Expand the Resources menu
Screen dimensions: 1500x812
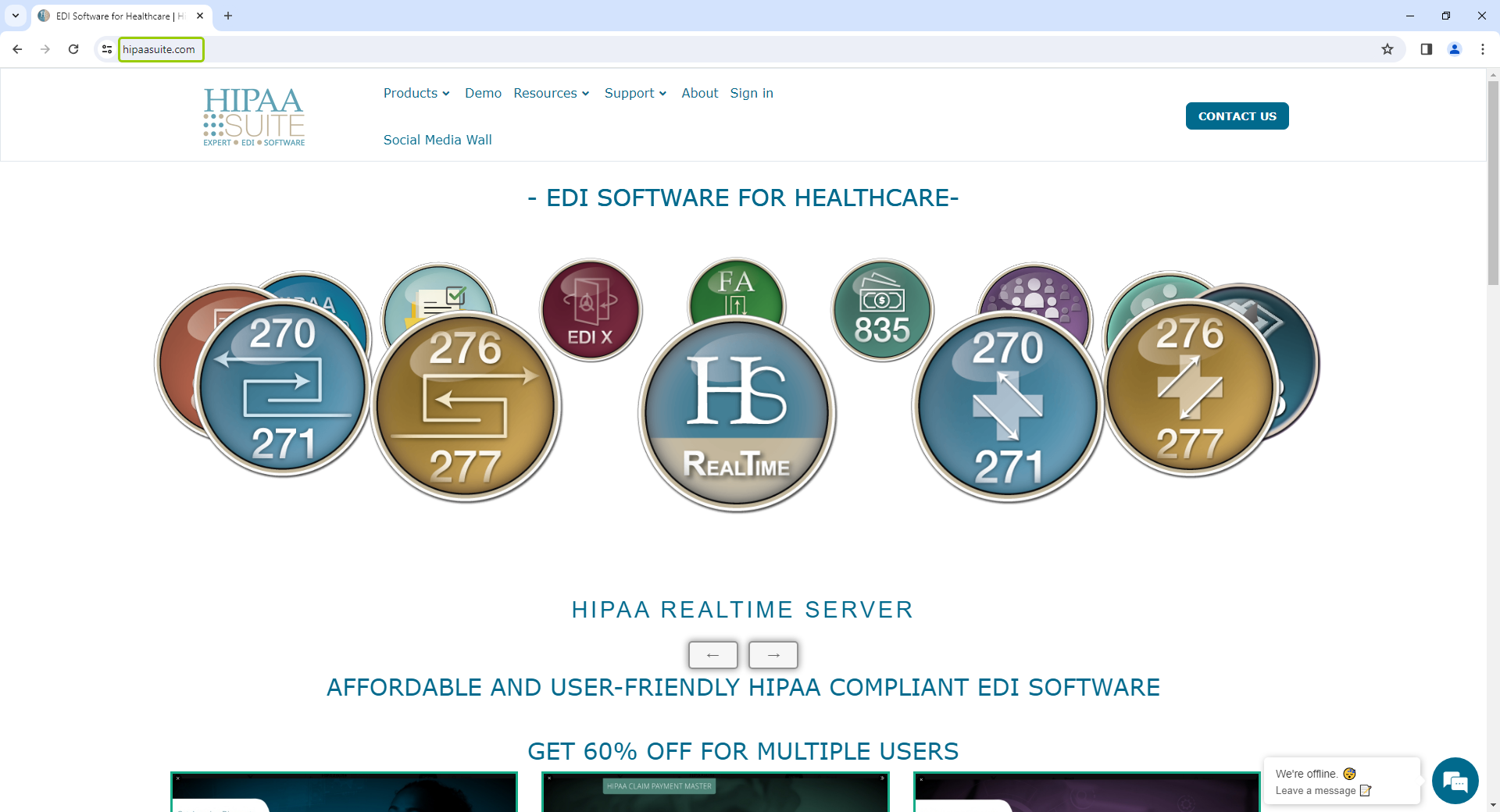[551, 93]
